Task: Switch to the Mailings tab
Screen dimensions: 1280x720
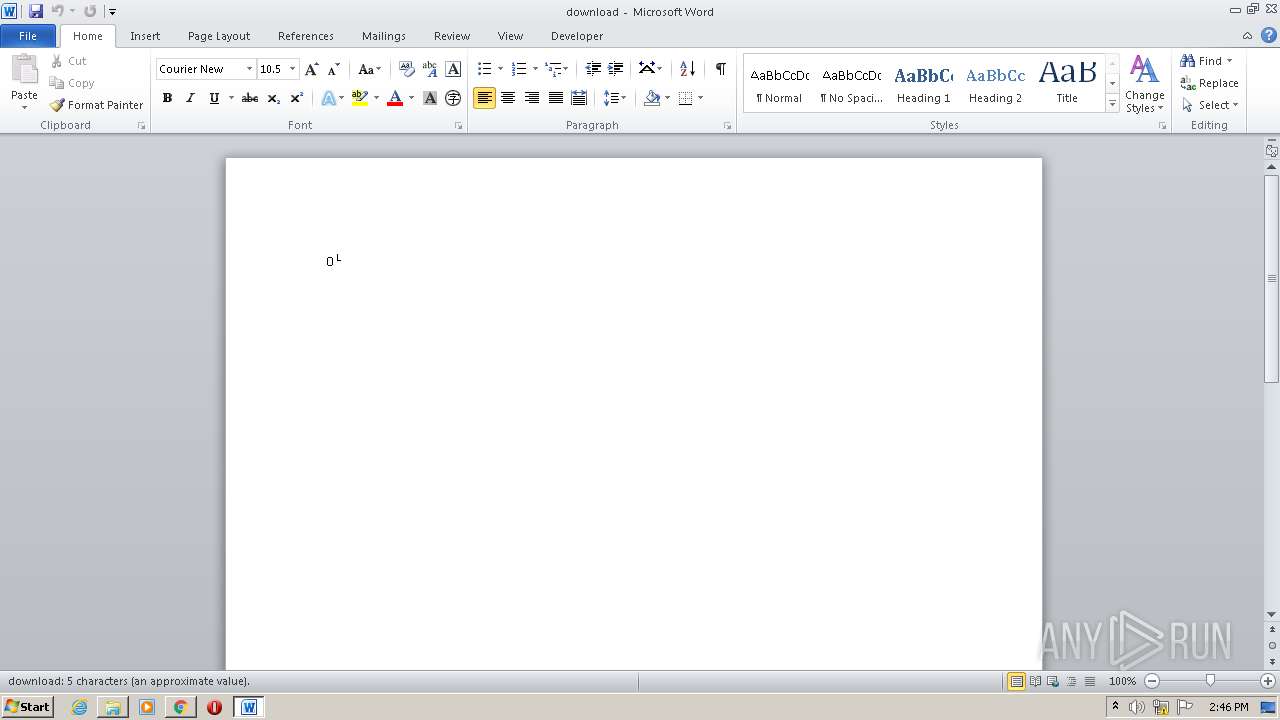Action: (x=384, y=36)
